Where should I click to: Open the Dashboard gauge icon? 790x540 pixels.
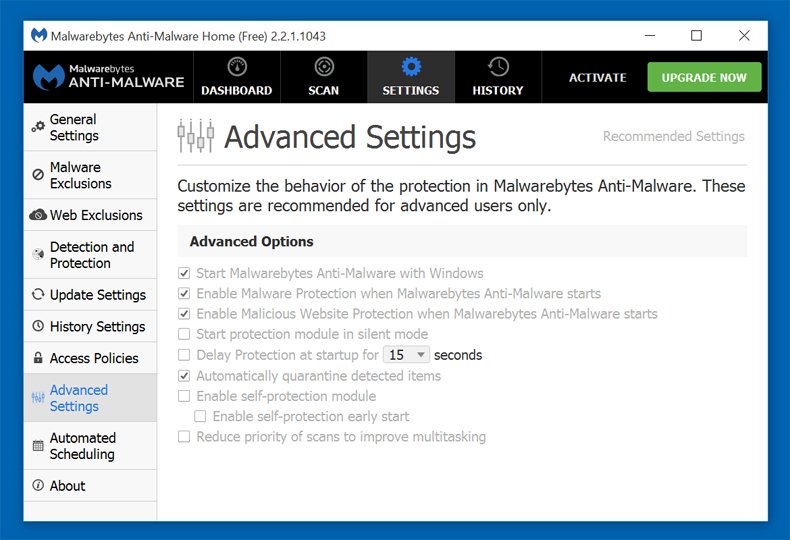click(x=237, y=66)
